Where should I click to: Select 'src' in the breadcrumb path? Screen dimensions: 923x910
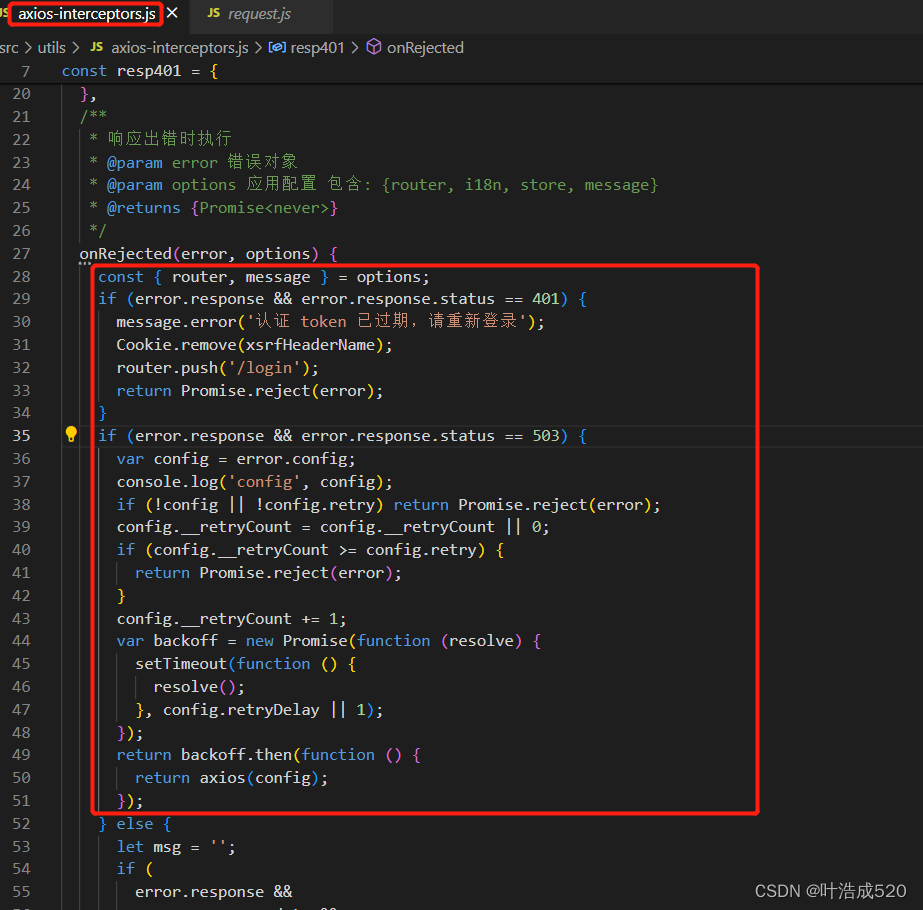pyautogui.click(x=9, y=48)
